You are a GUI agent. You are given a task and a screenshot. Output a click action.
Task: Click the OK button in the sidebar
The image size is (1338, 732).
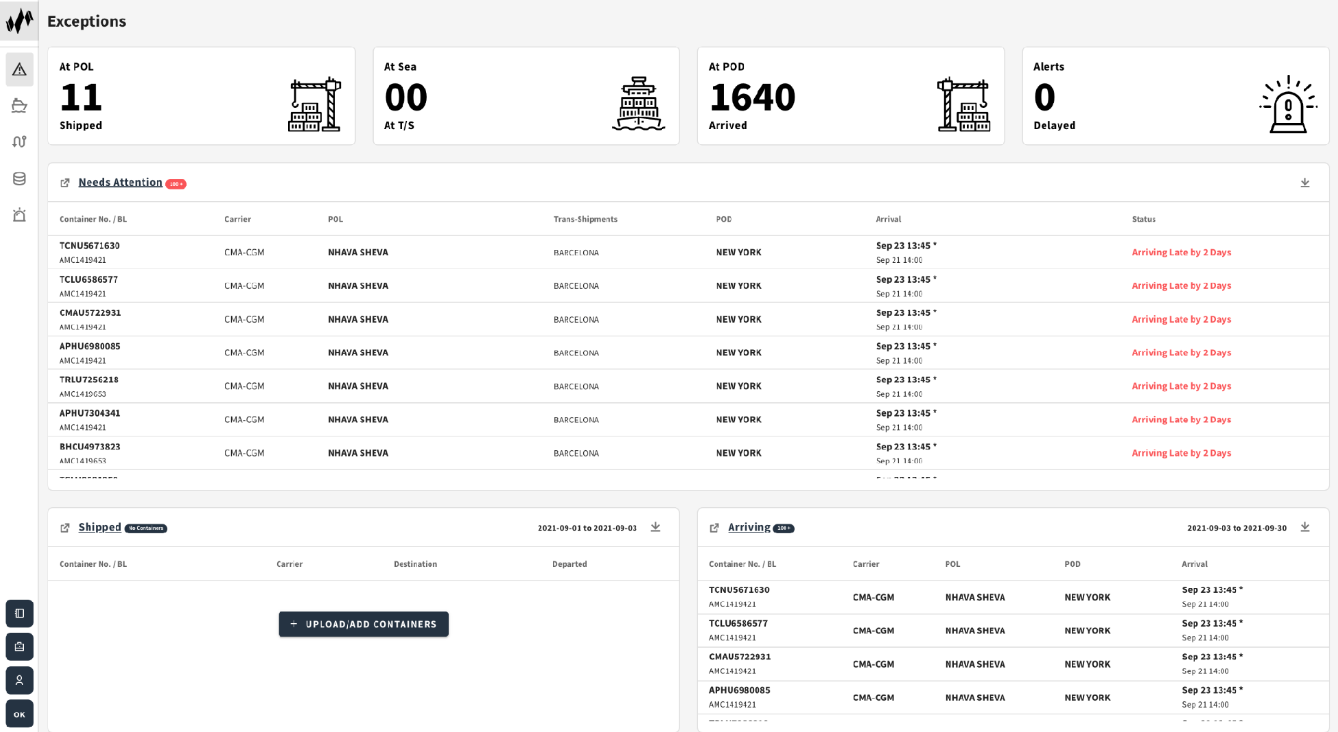tap(19, 714)
